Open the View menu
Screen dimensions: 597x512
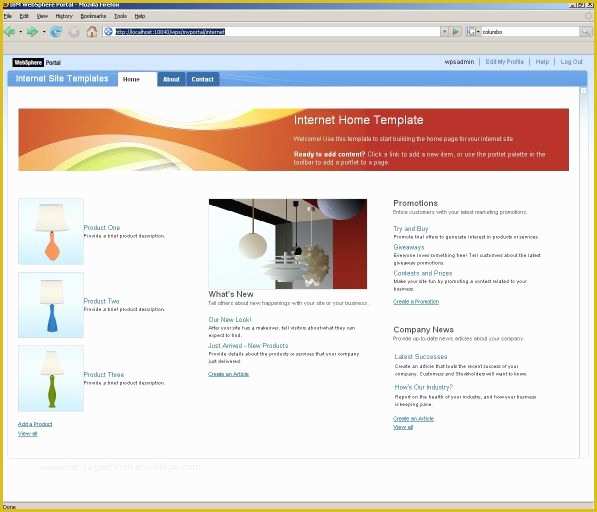pos(42,16)
